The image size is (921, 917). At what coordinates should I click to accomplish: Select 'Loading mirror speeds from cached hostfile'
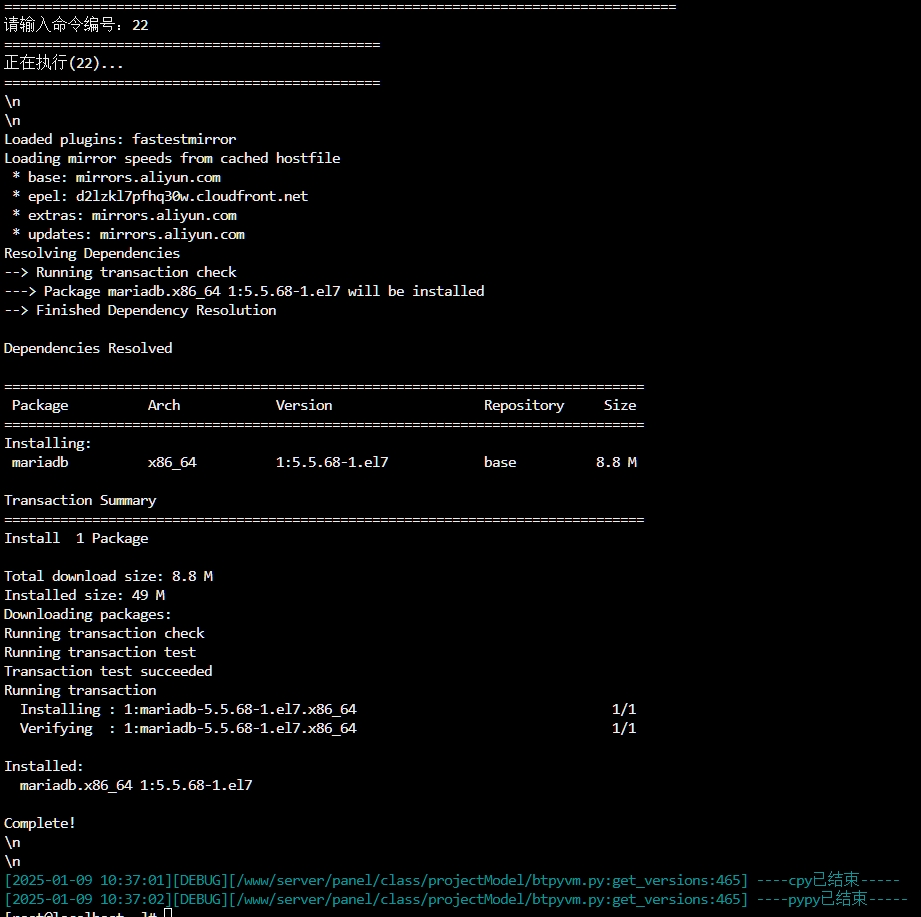[x=172, y=158]
